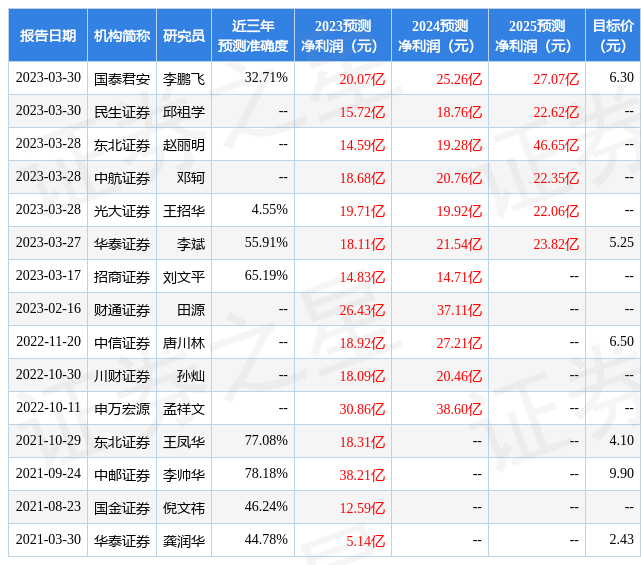Select the 光大证券 institution cell
This screenshot has width=641, height=565.
coord(122,211)
